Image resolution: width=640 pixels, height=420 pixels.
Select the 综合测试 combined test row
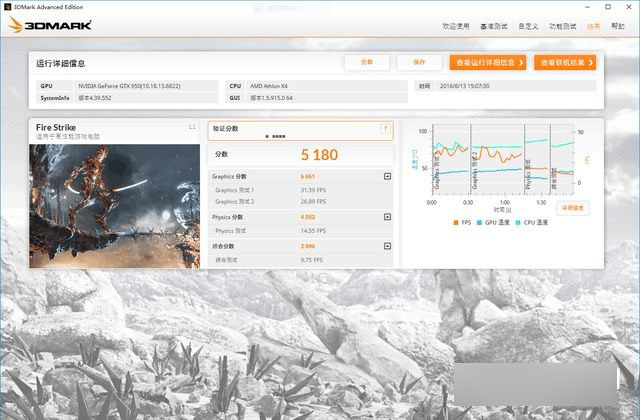[x=300, y=260]
